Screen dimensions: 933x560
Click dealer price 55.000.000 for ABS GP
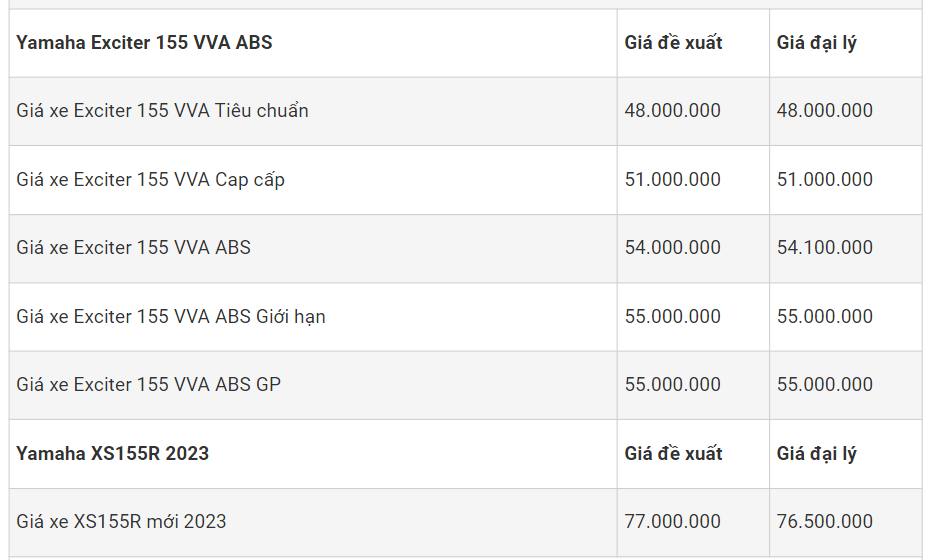[x=824, y=385]
